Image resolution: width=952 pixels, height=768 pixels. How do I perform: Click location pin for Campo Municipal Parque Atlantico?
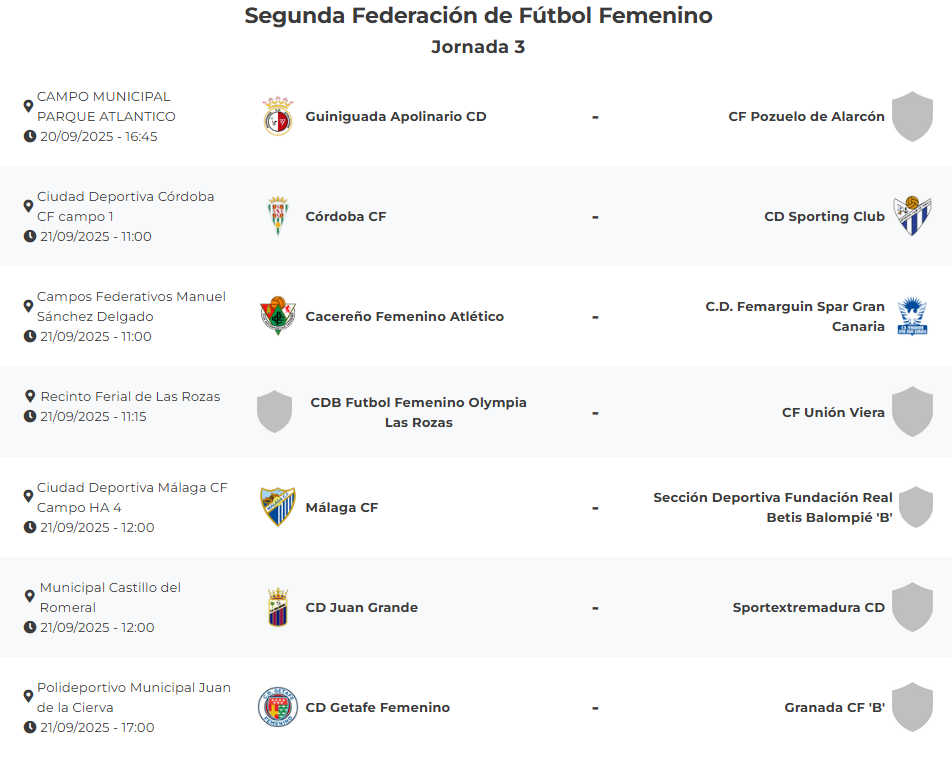click(x=28, y=106)
